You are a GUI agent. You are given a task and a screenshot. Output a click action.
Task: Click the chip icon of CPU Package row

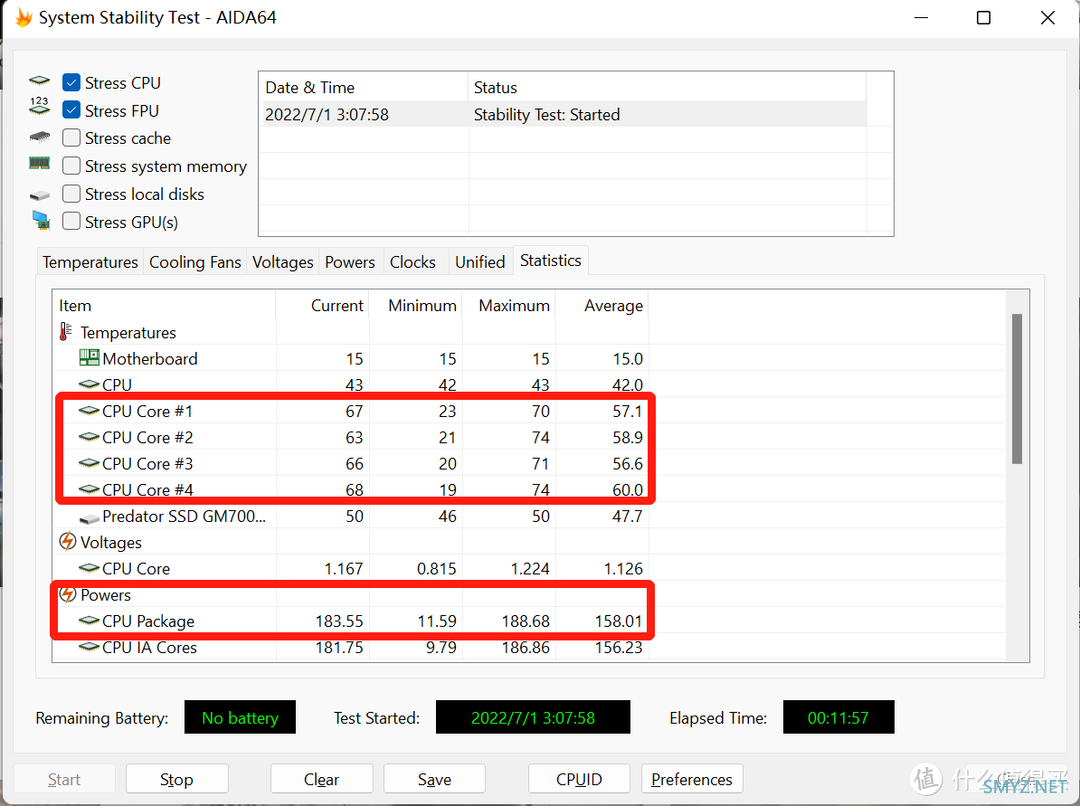pos(89,621)
